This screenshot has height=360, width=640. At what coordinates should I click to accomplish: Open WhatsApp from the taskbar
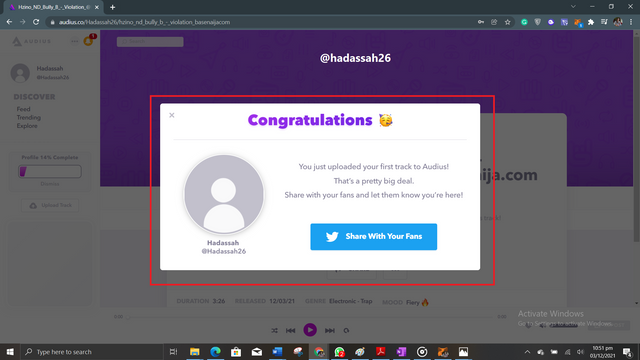[x=339, y=351]
